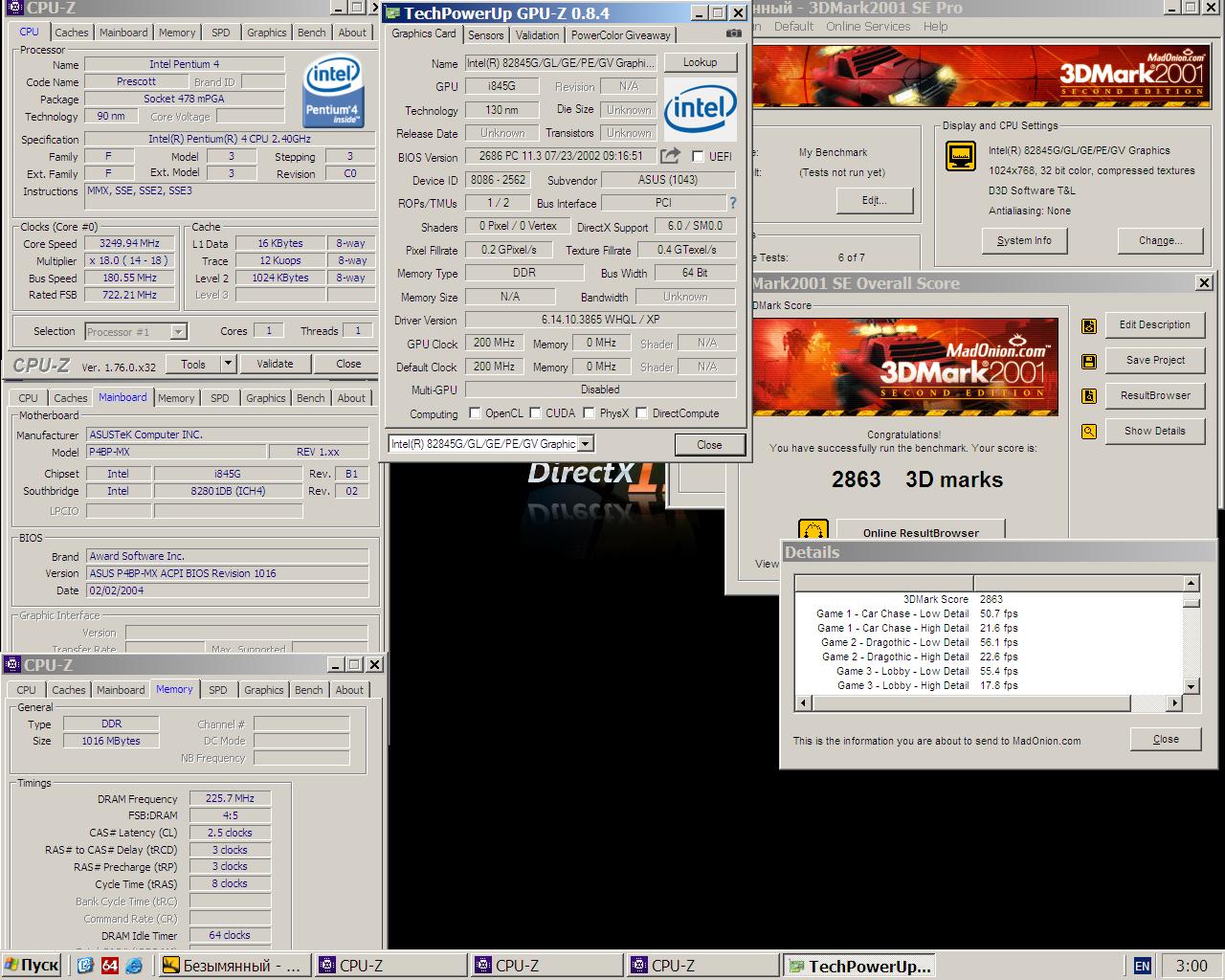Click the floppy disk icon beside Save Project
This screenshot has height=980, width=1225.
point(1089,362)
